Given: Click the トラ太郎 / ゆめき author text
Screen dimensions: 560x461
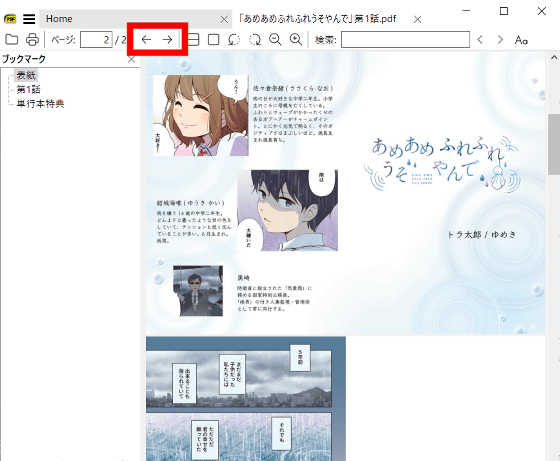Looking at the screenshot, I should pyautogui.click(x=482, y=234).
